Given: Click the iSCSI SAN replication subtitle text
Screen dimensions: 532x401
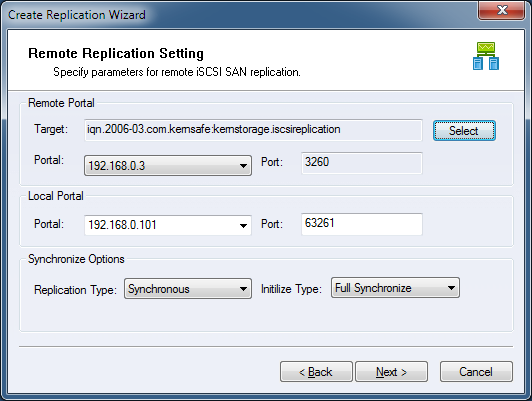Looking at the screenshot, I should click(x=177, y=72).
